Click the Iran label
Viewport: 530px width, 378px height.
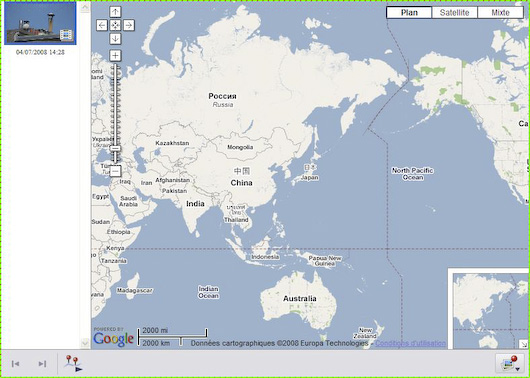[x=146, y=183]
